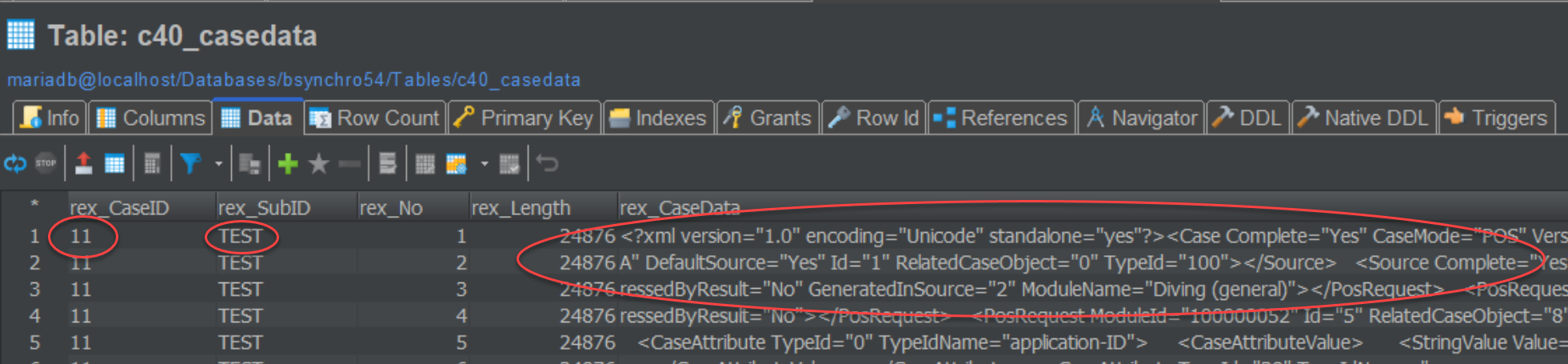
Task: Open the Indexes tab
Action: pos(657,118)
